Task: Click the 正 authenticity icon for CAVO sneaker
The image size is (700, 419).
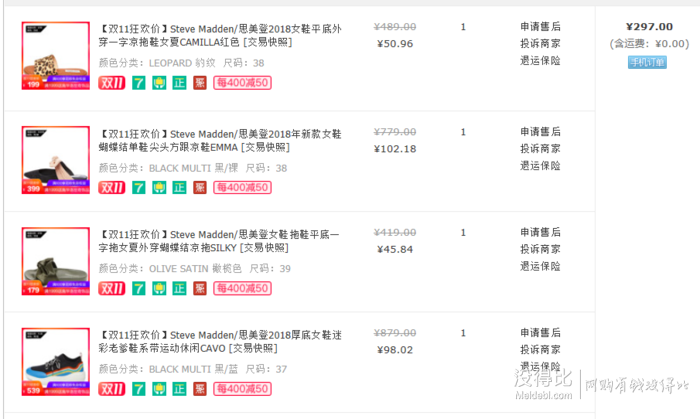Action: pos(179,389)
